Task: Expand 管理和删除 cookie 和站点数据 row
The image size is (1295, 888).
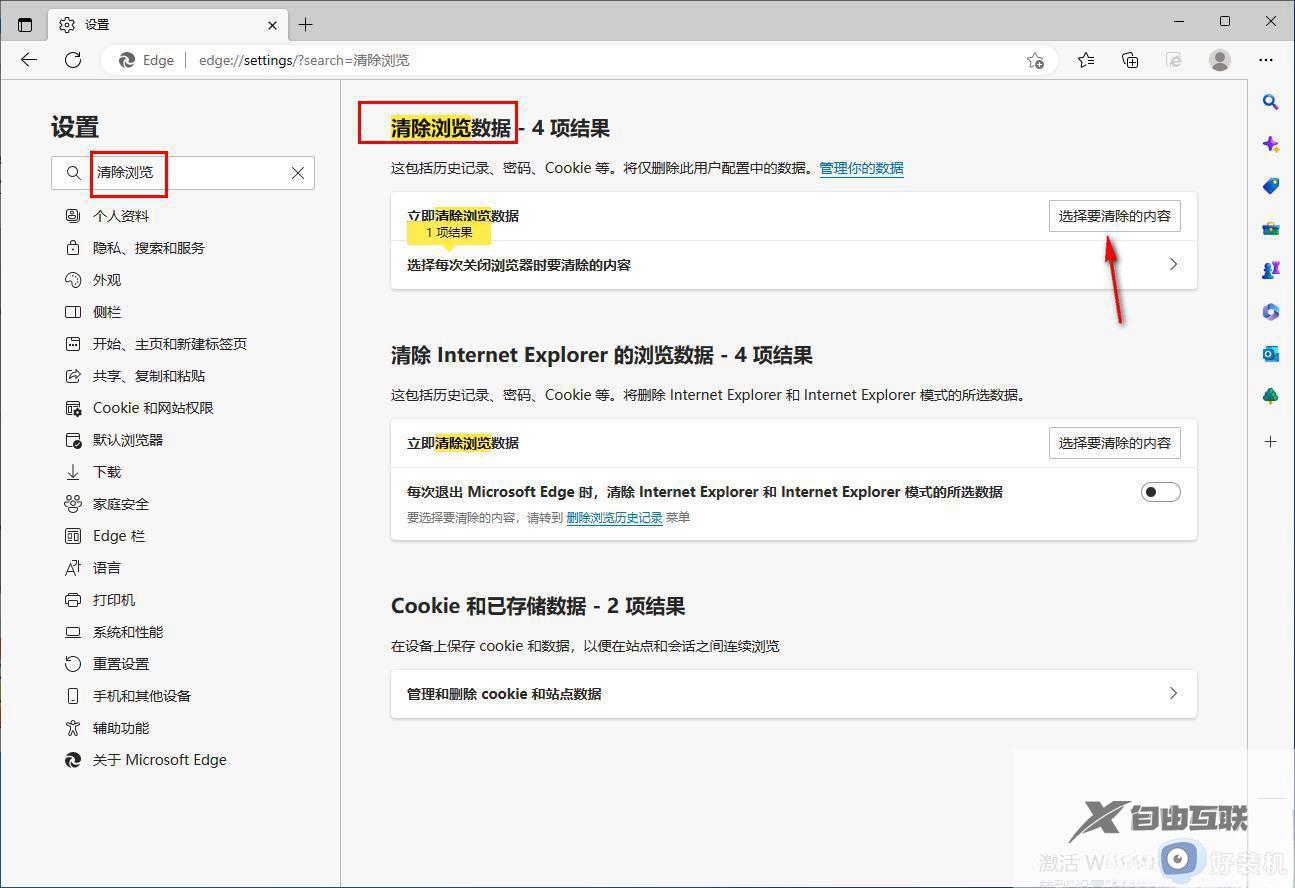Action: click(x=793, y=694)
